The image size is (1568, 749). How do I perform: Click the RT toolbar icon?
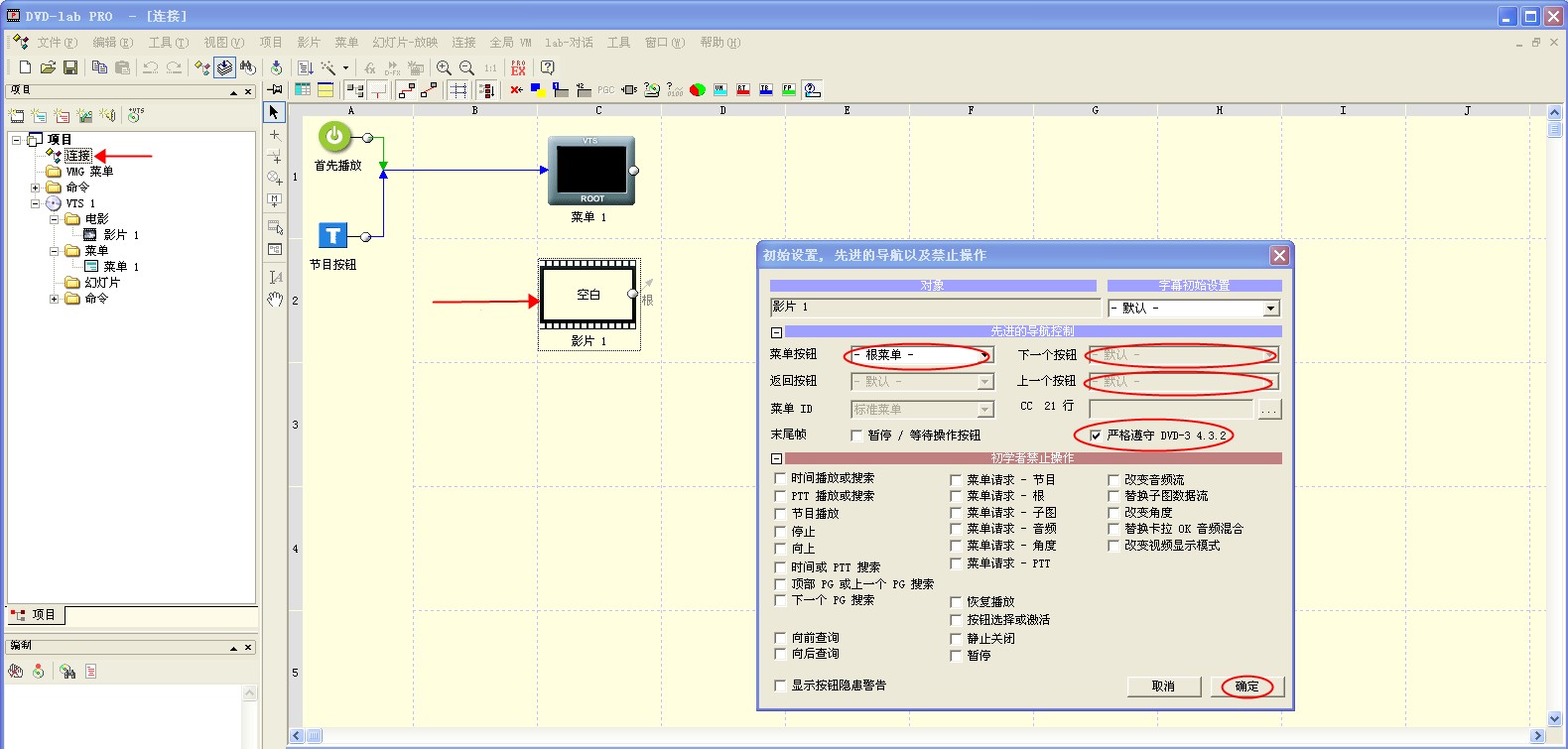pyautogui.click(x=743, y=89)
